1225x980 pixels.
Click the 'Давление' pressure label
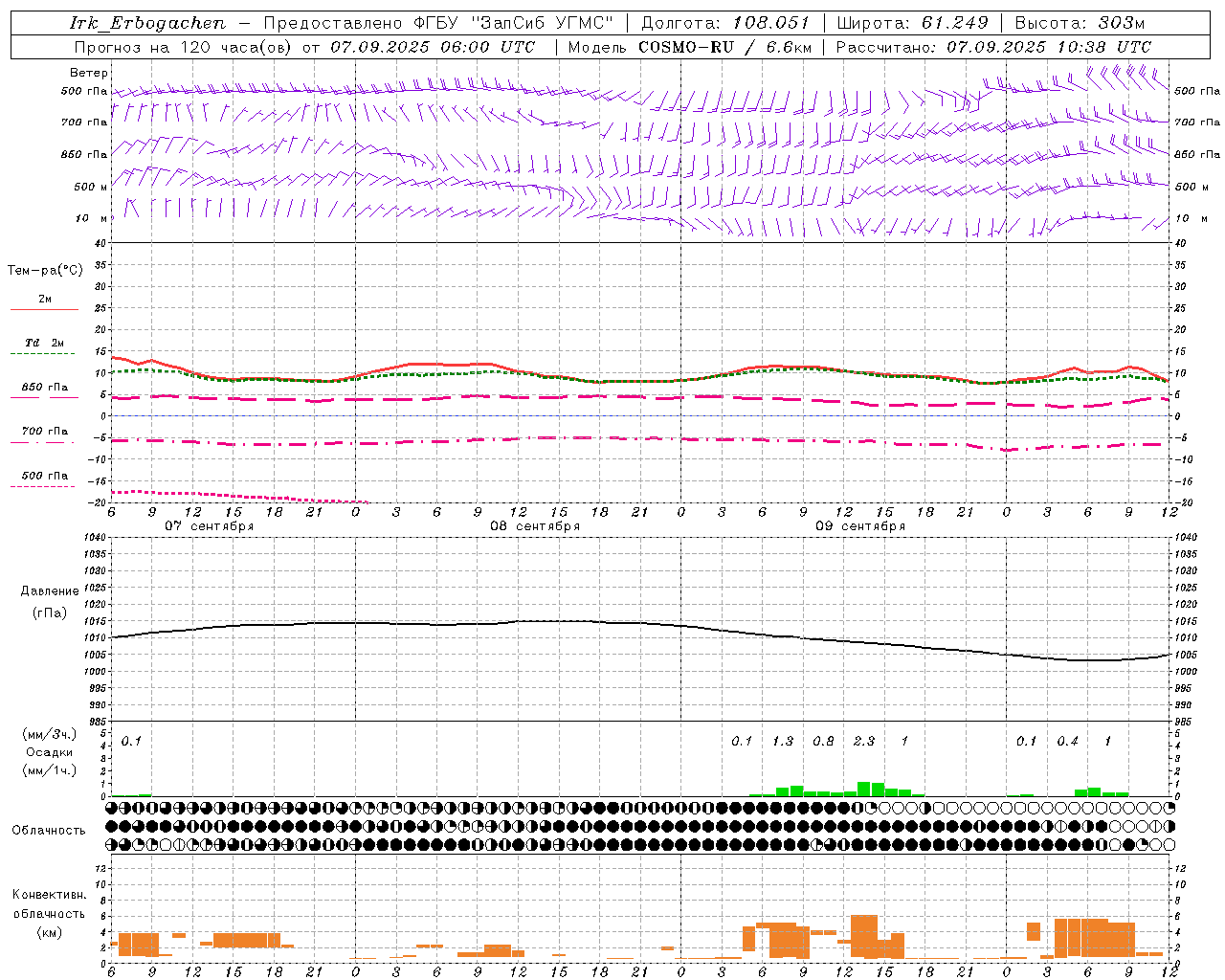(50, 591)
